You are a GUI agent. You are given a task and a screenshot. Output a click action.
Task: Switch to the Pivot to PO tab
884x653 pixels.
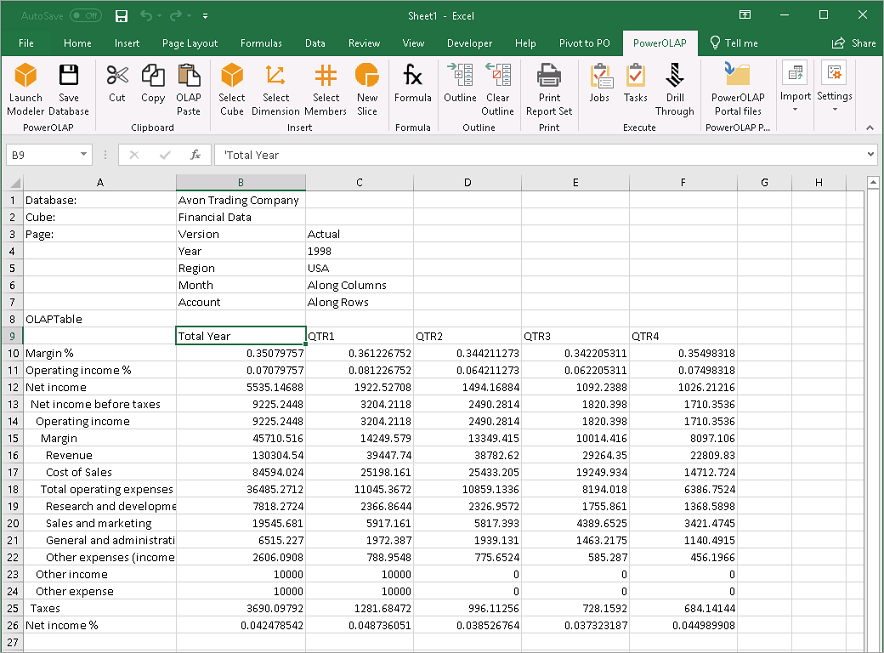(x=584, y=43)
